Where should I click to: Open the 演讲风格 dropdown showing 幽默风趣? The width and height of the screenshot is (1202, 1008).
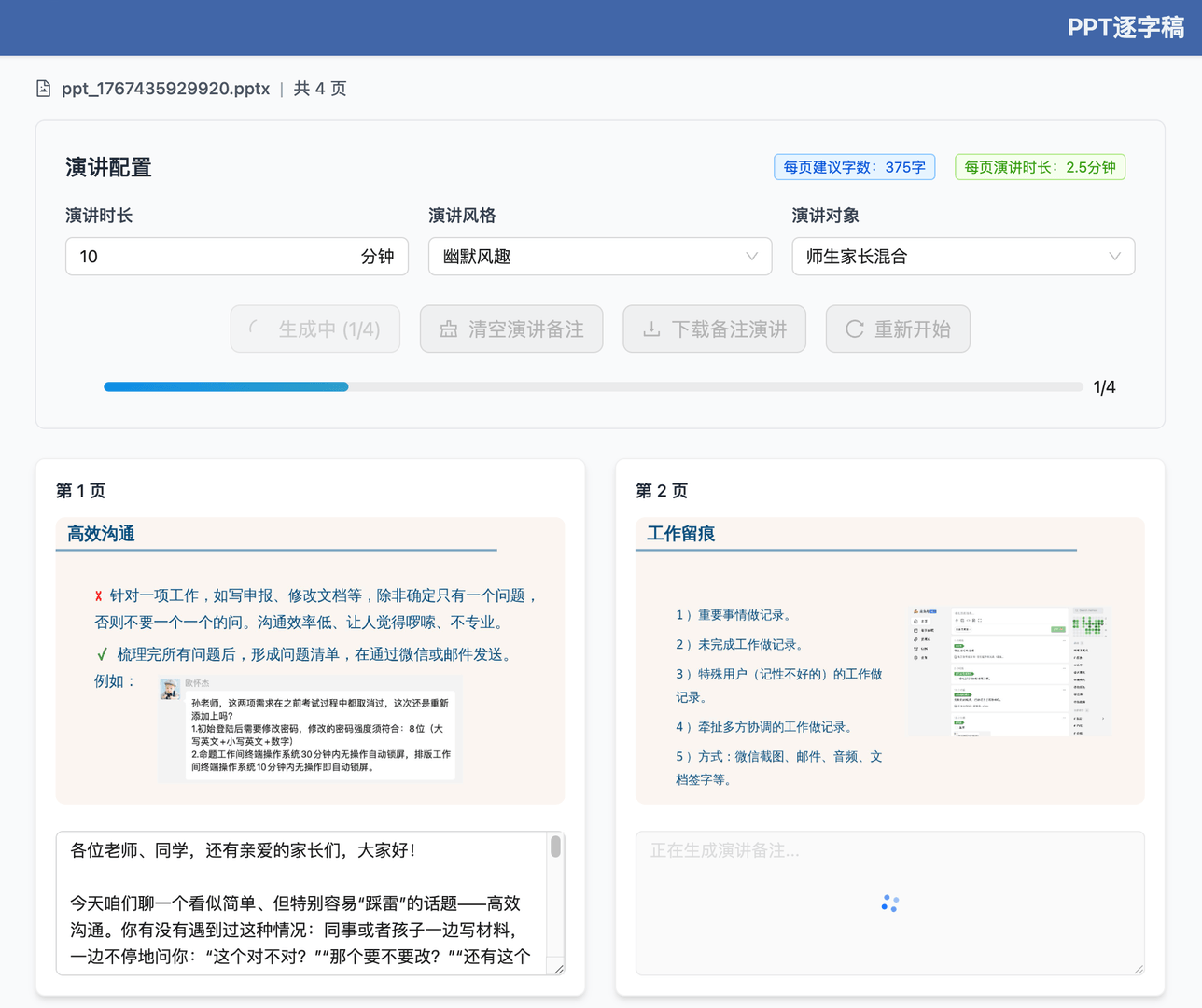tap(600, 256)
